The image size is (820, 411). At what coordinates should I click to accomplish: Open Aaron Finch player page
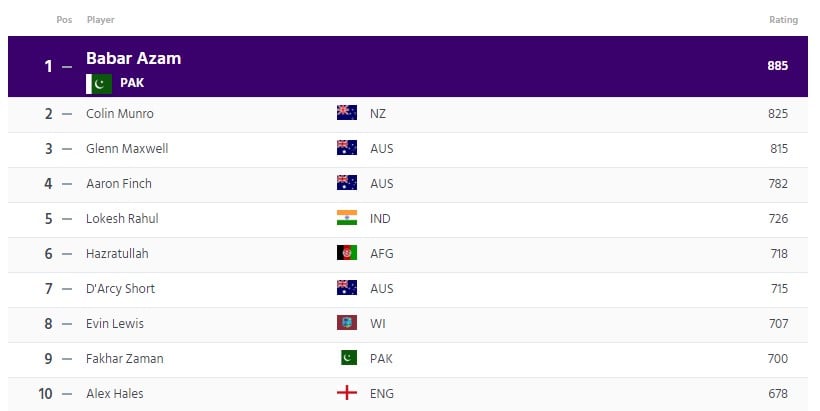(119, 184)
